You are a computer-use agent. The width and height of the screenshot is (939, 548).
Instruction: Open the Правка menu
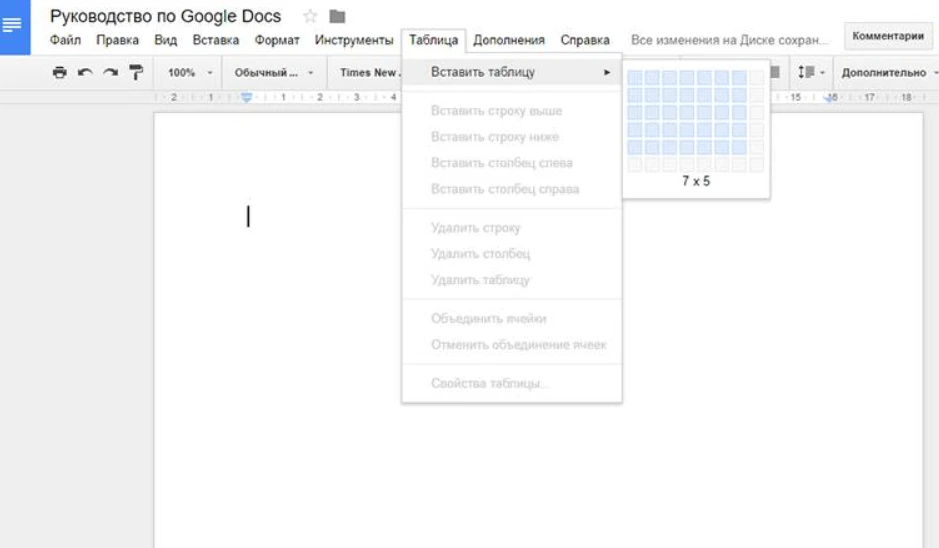pyautogui.click(x=117, y=40)
